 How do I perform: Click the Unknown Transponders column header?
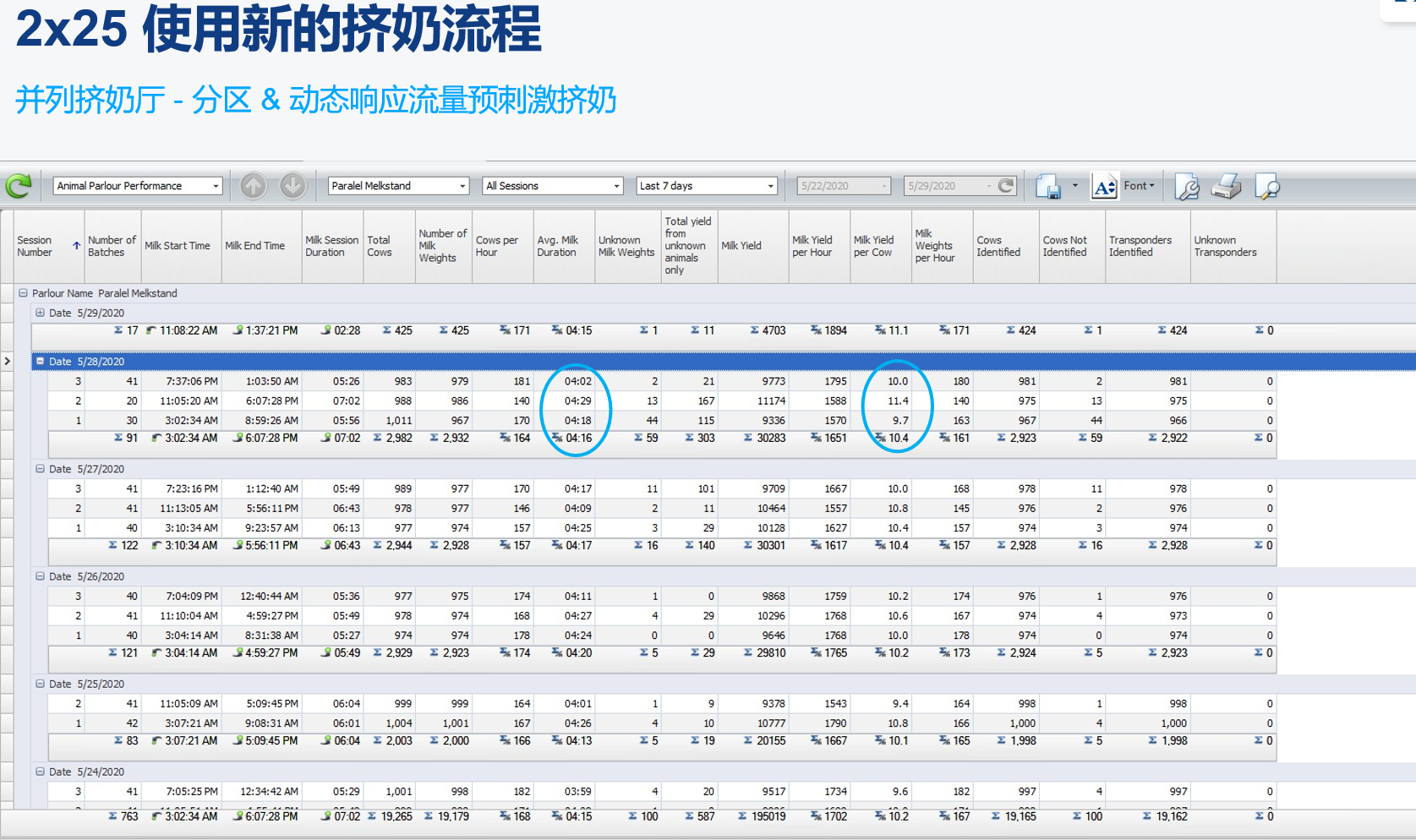pyautogui.click(x=1233, y=246)
